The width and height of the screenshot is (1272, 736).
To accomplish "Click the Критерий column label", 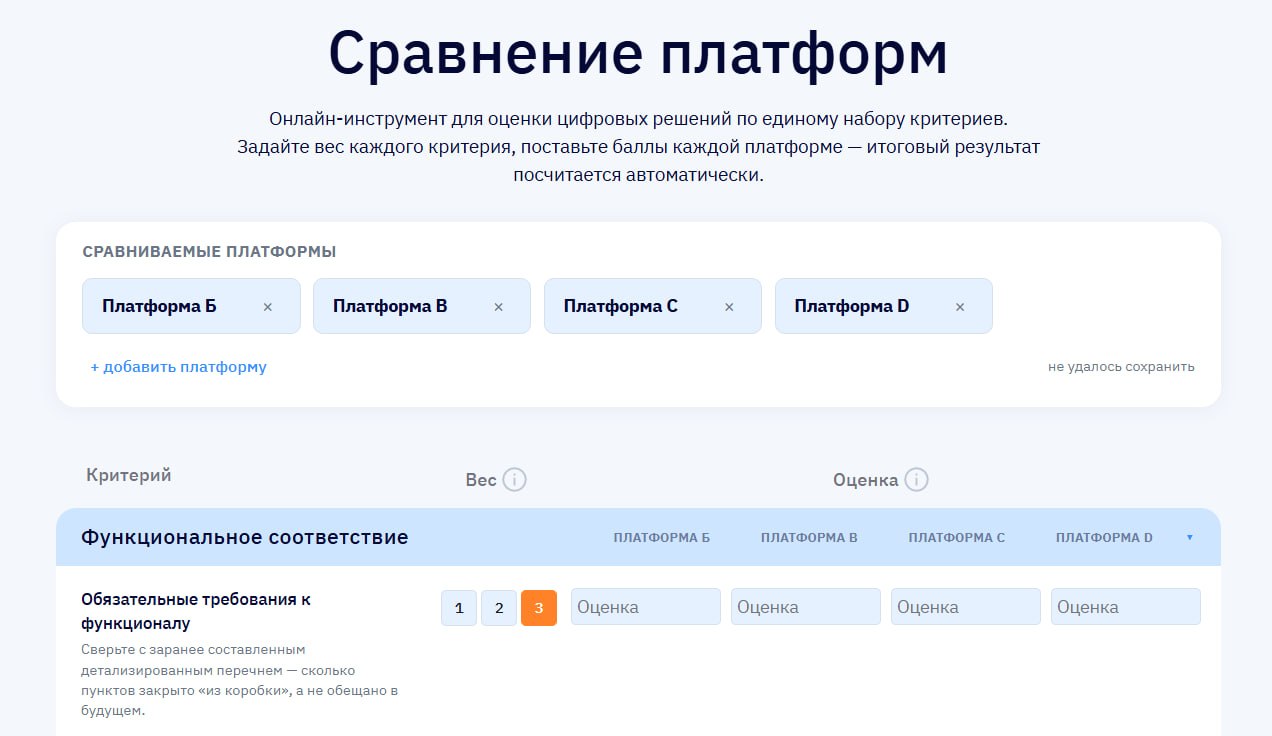I will [129, 476].
